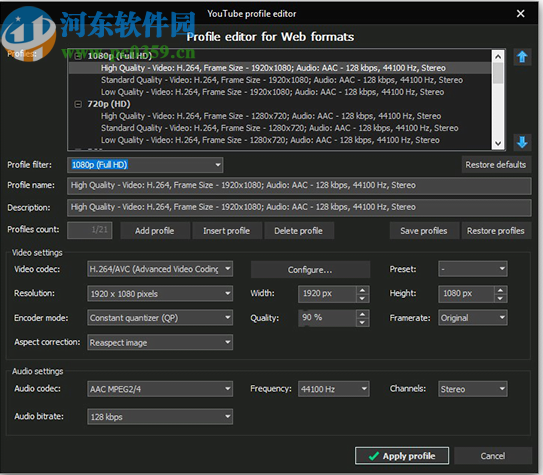Move selected profile down with blue arrow
Screen dimensions: 543x475
tap(522, 142)
